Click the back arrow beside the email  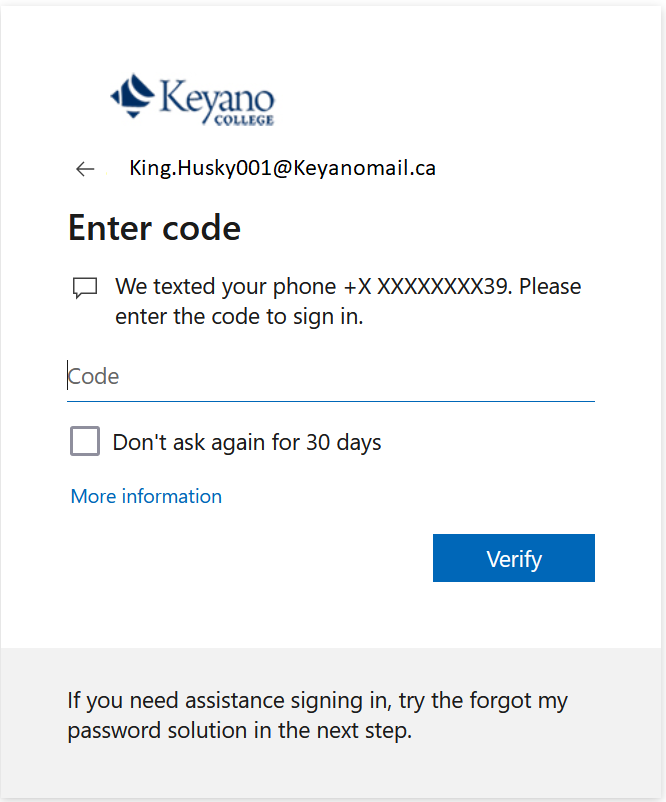(85, 169)
